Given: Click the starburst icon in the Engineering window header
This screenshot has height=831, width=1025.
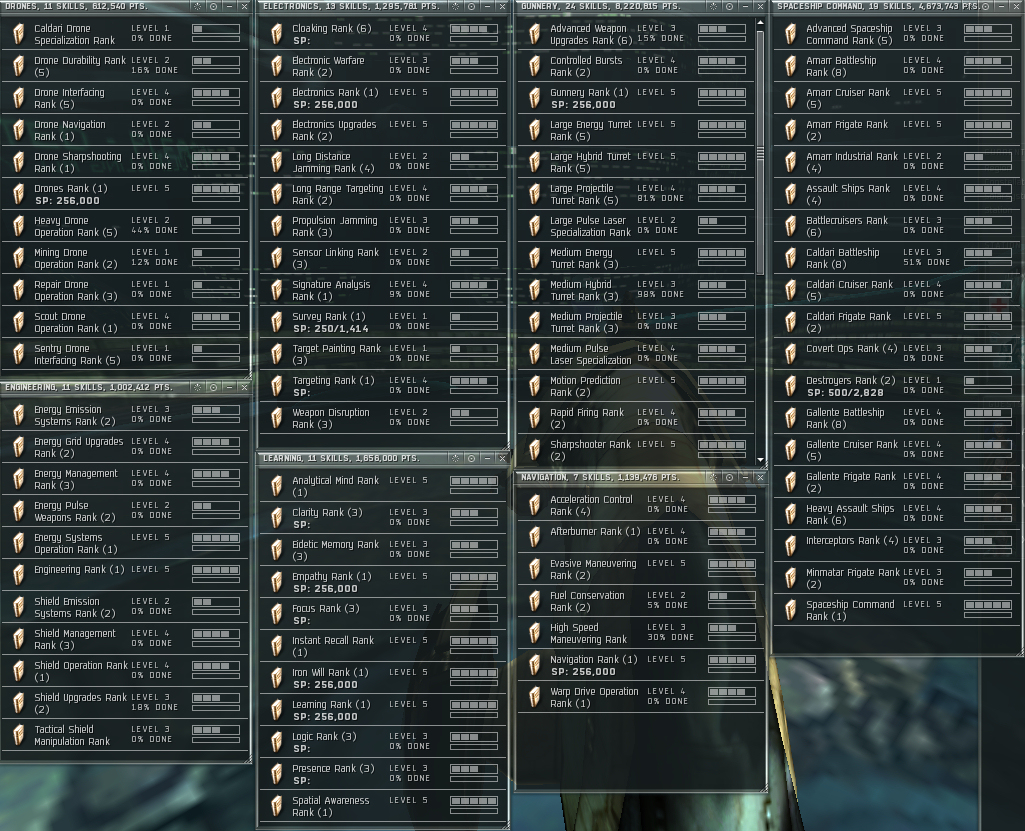Looking at the screenshot, I should tap(197, 387).
